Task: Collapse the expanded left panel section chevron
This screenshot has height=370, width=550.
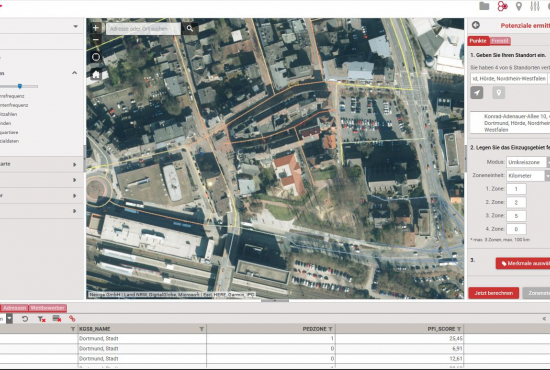Action: coord(74,73)
